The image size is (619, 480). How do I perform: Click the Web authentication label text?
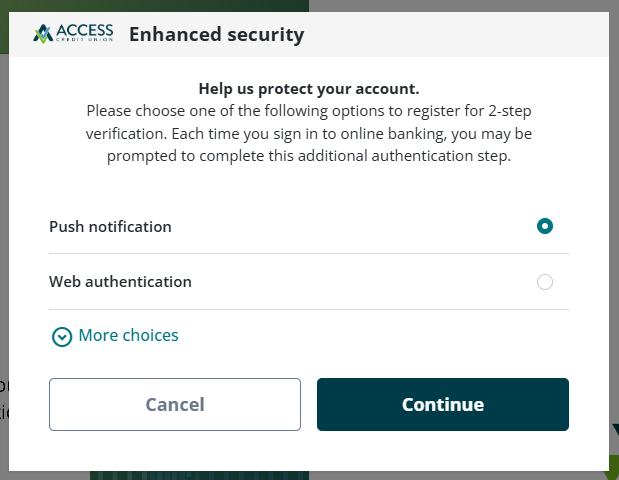coord(120,282)
